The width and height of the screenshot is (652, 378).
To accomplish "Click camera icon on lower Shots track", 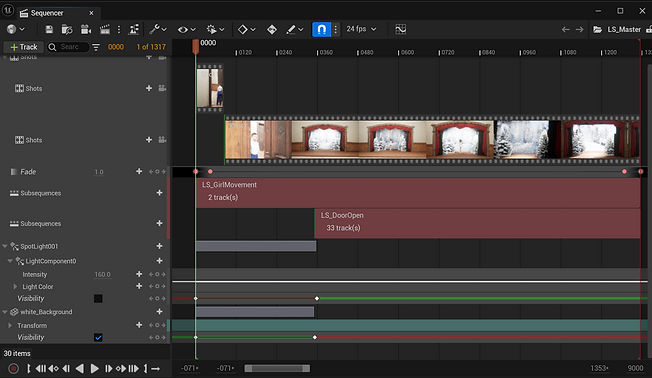I will [x=162, y=140].
